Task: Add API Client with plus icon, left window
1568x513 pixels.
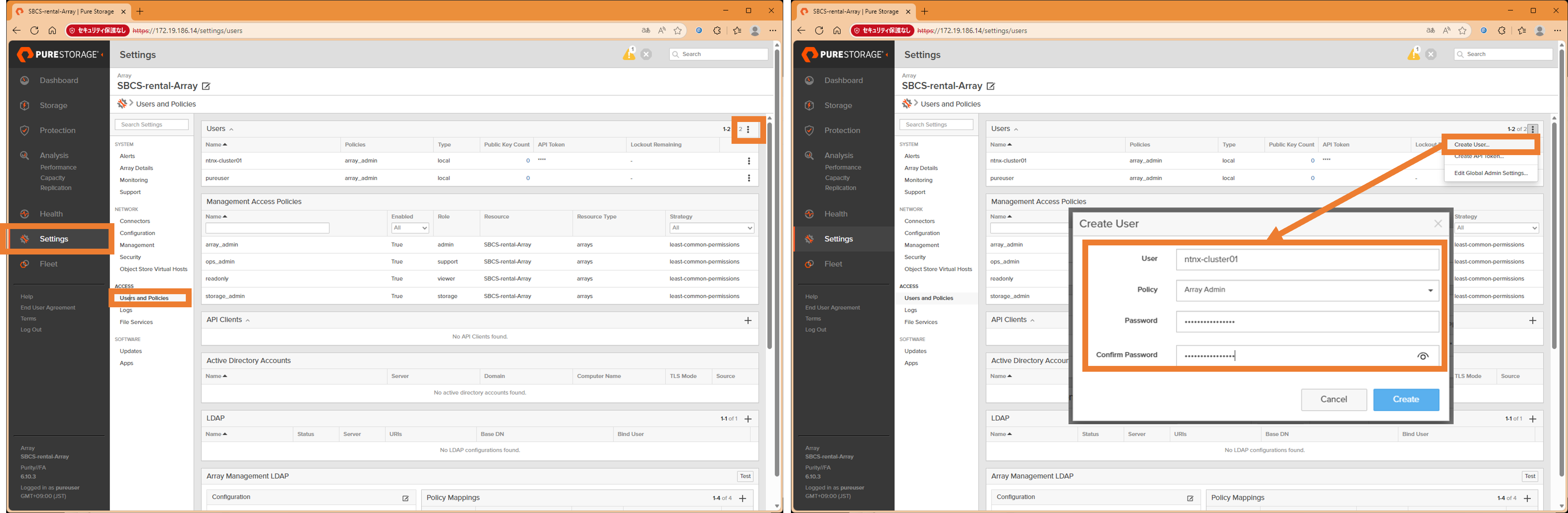Action: tap(748, 321)
